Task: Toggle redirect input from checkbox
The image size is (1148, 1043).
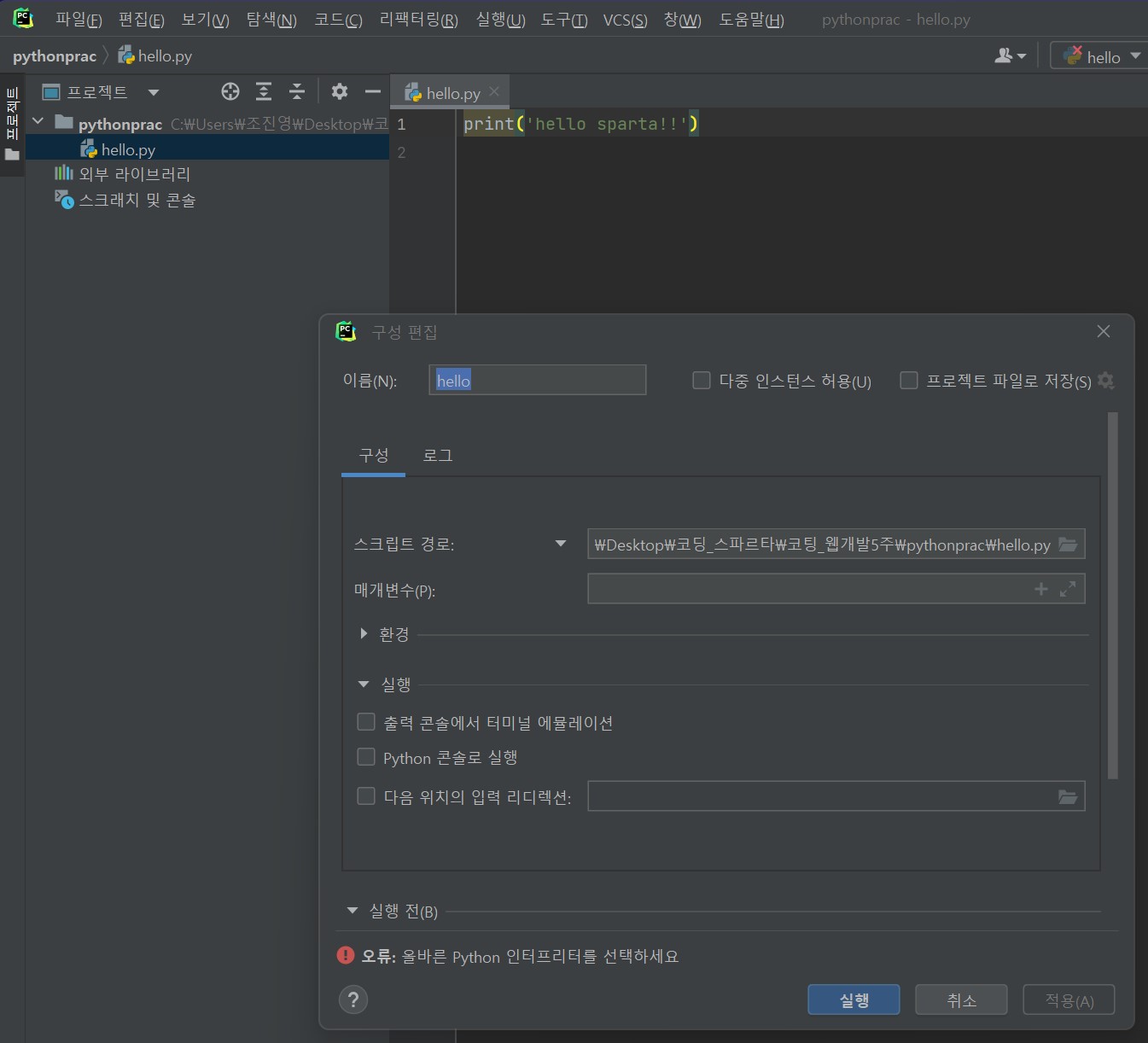Action: pyautogui.click(x=366, y=796)
